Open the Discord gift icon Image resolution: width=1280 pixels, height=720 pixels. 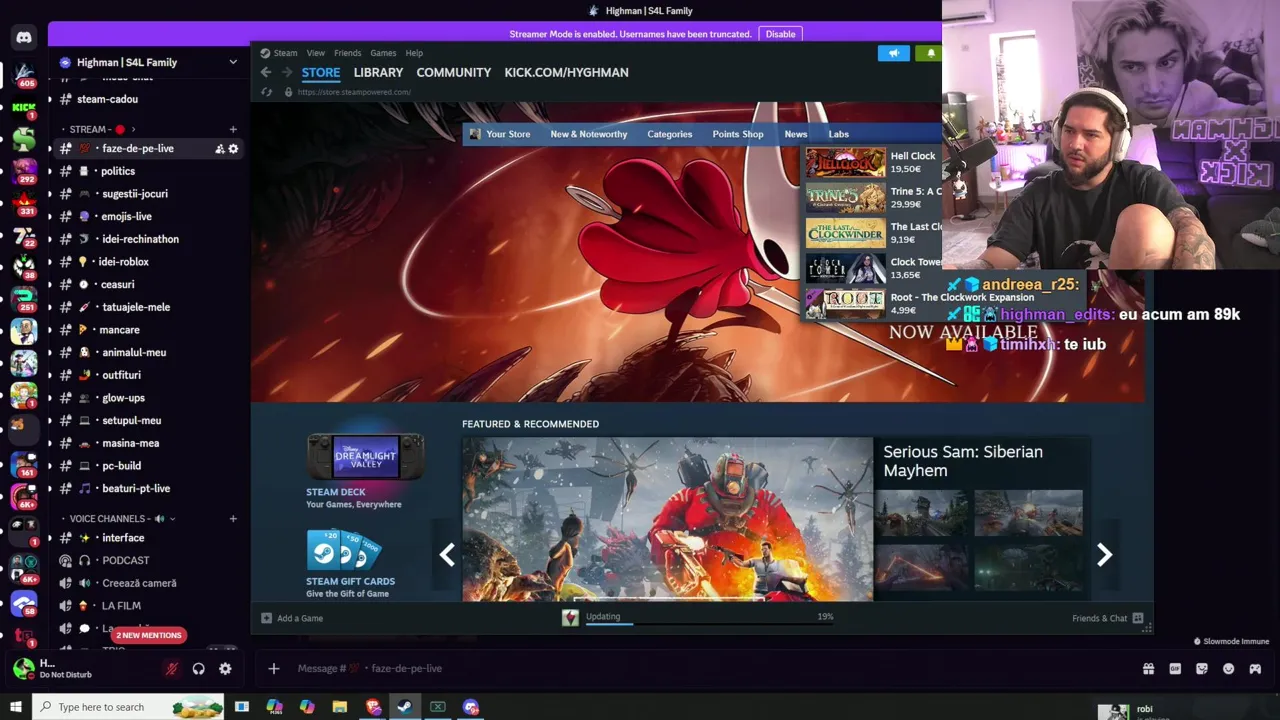coord(1148,669)
